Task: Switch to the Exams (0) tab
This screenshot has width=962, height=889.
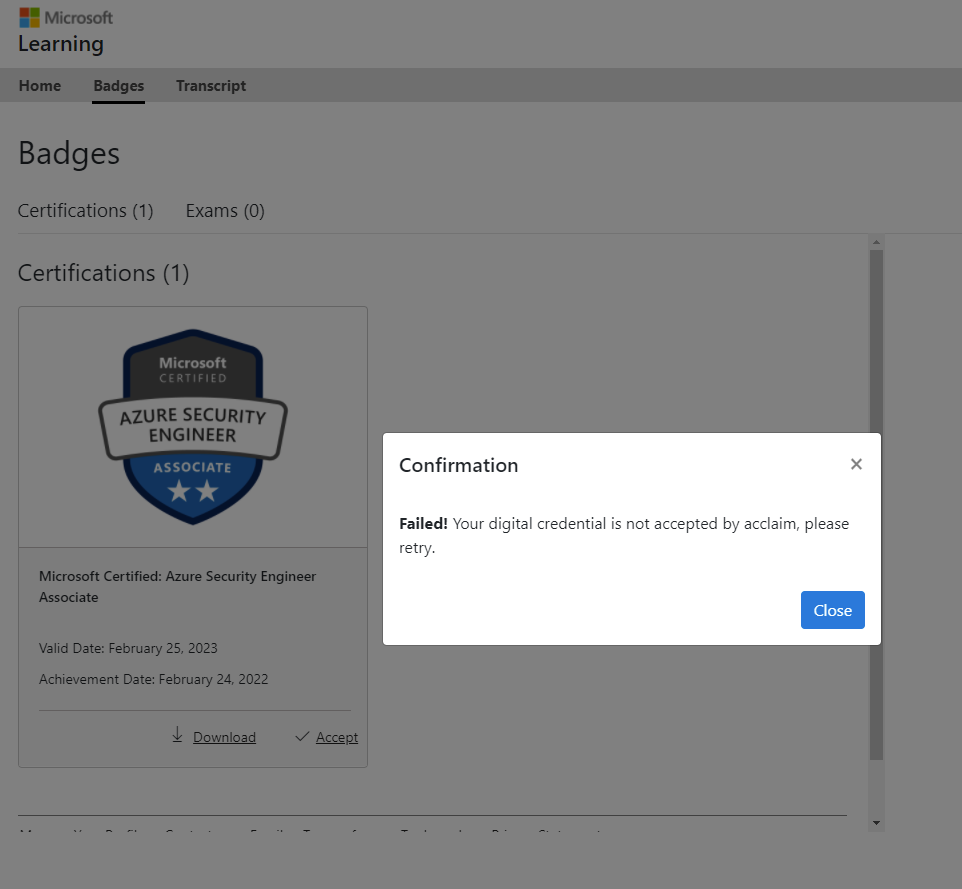Action: [224, 210]
